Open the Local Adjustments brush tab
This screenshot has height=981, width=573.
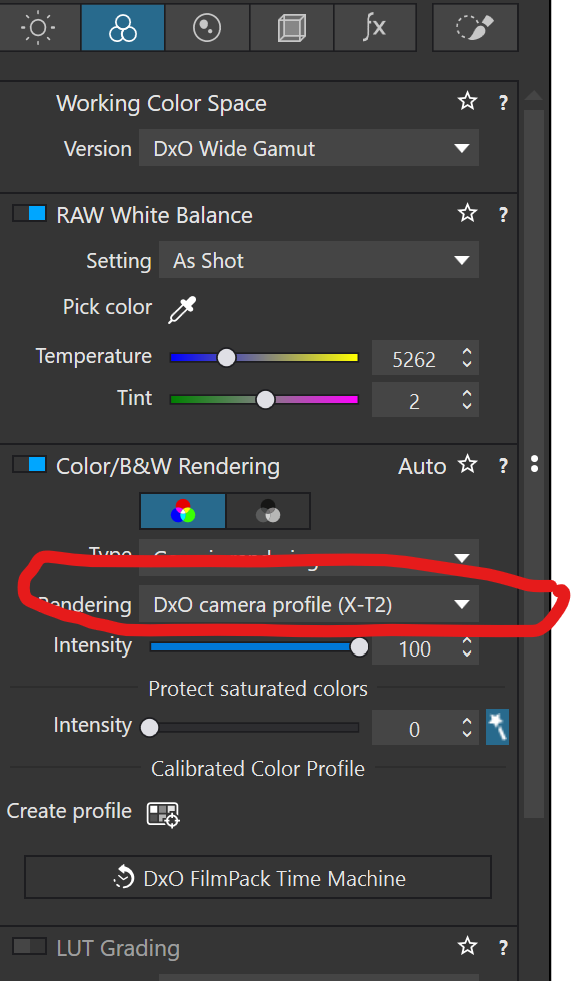[x=475, y=28]
